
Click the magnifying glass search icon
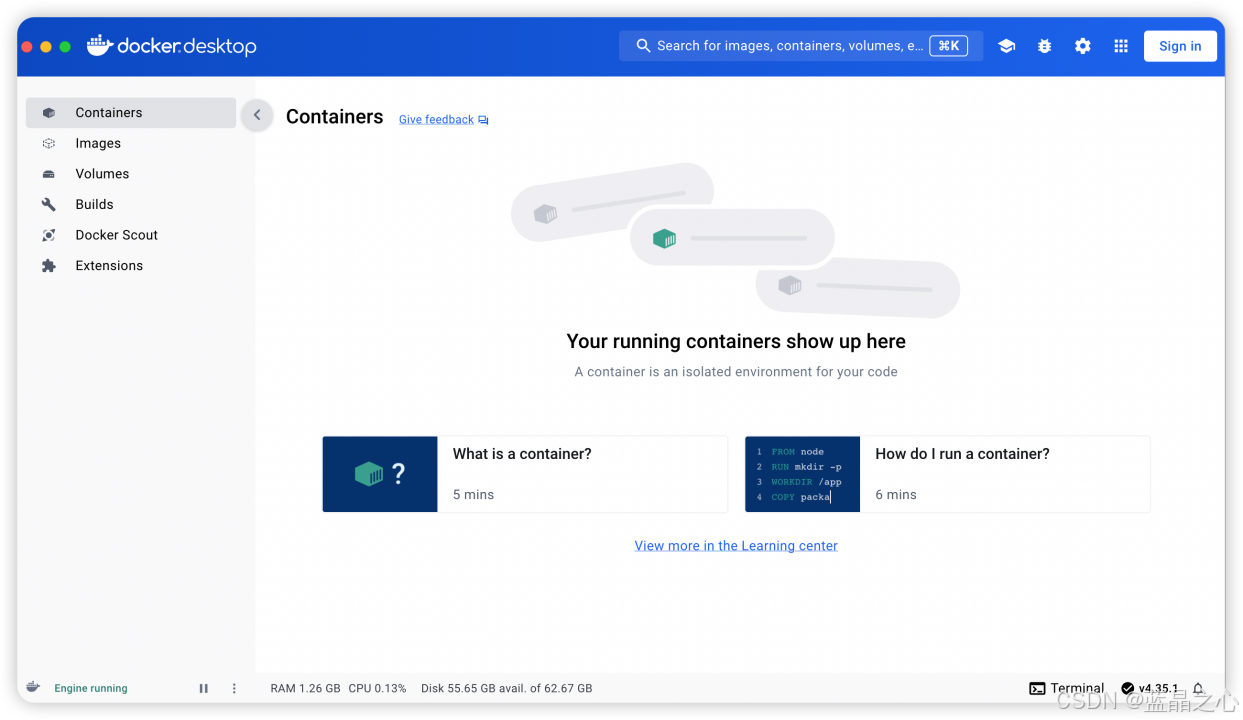click(643, 46)
